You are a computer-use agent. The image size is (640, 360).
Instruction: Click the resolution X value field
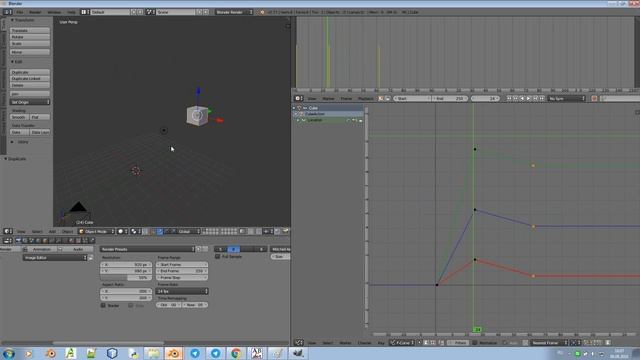[x=126, y=264]
